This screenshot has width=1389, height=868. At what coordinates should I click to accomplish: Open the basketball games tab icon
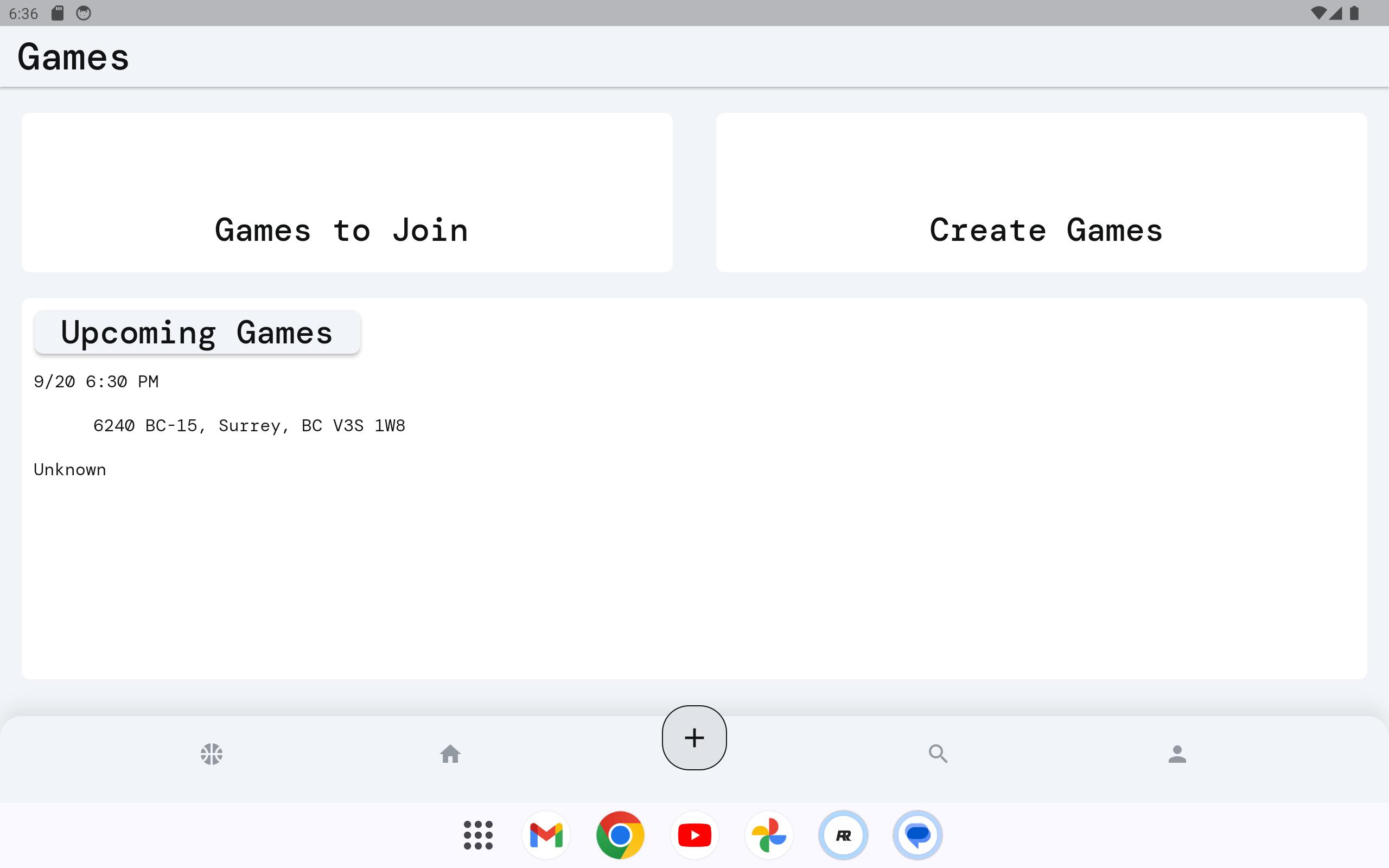click(211, 754)
